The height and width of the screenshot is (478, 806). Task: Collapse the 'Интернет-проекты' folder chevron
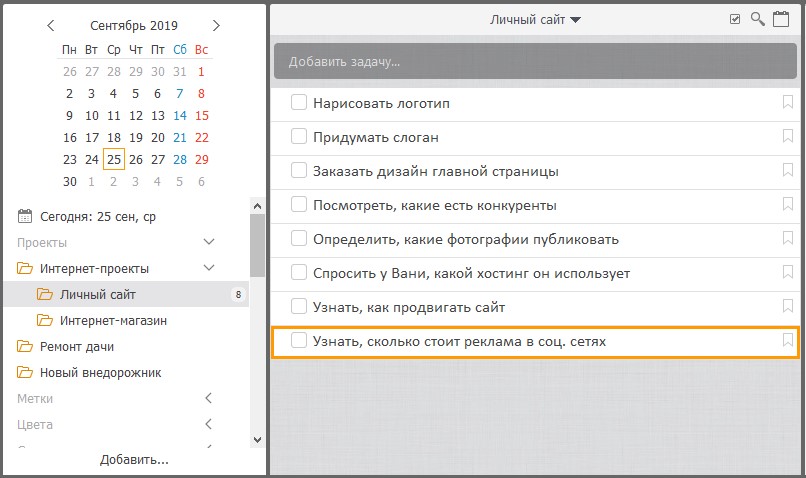point(209,268)
